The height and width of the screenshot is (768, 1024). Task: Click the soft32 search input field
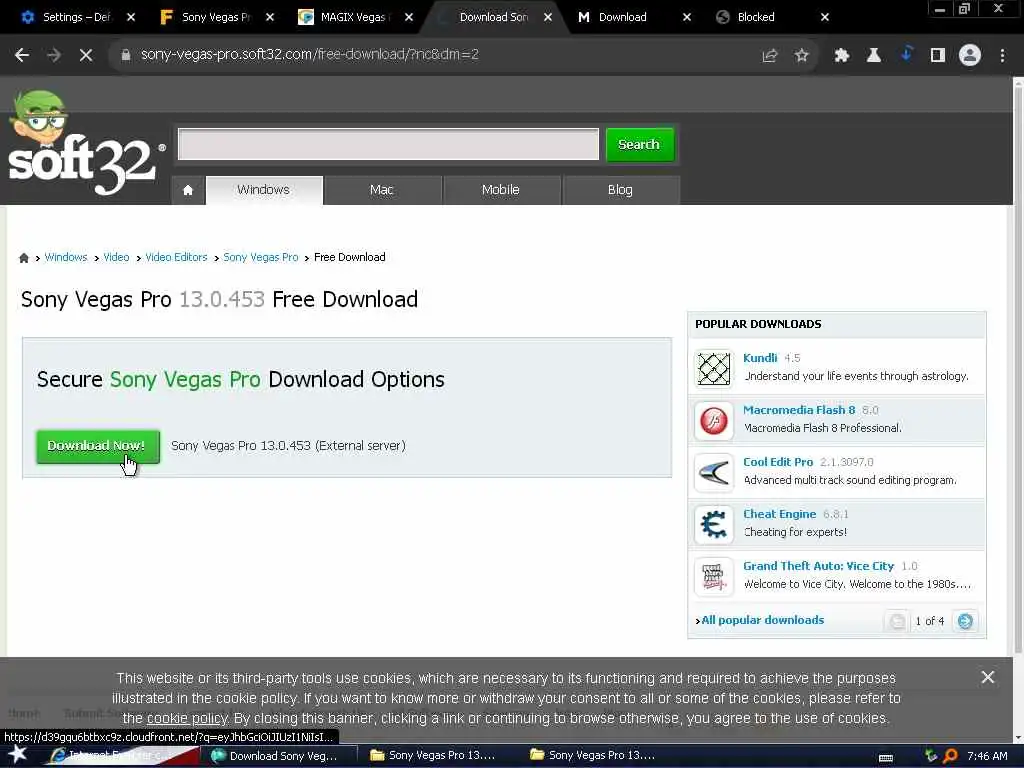click(388, 144)
